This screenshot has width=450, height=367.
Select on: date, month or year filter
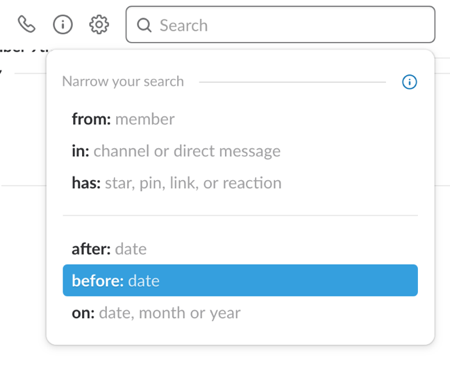[x=240, y=313]
